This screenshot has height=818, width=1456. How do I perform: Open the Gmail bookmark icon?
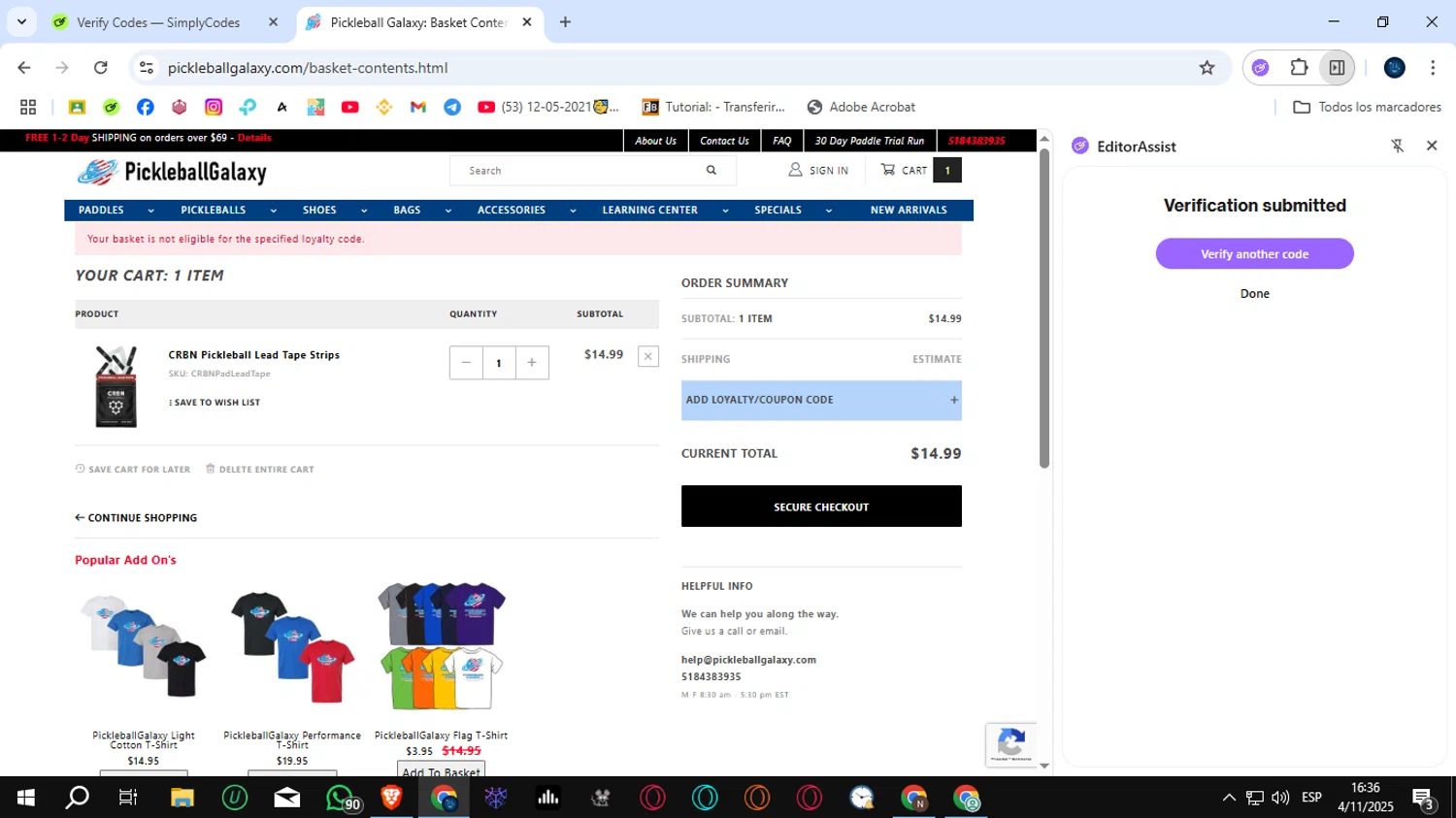point(418,107)
